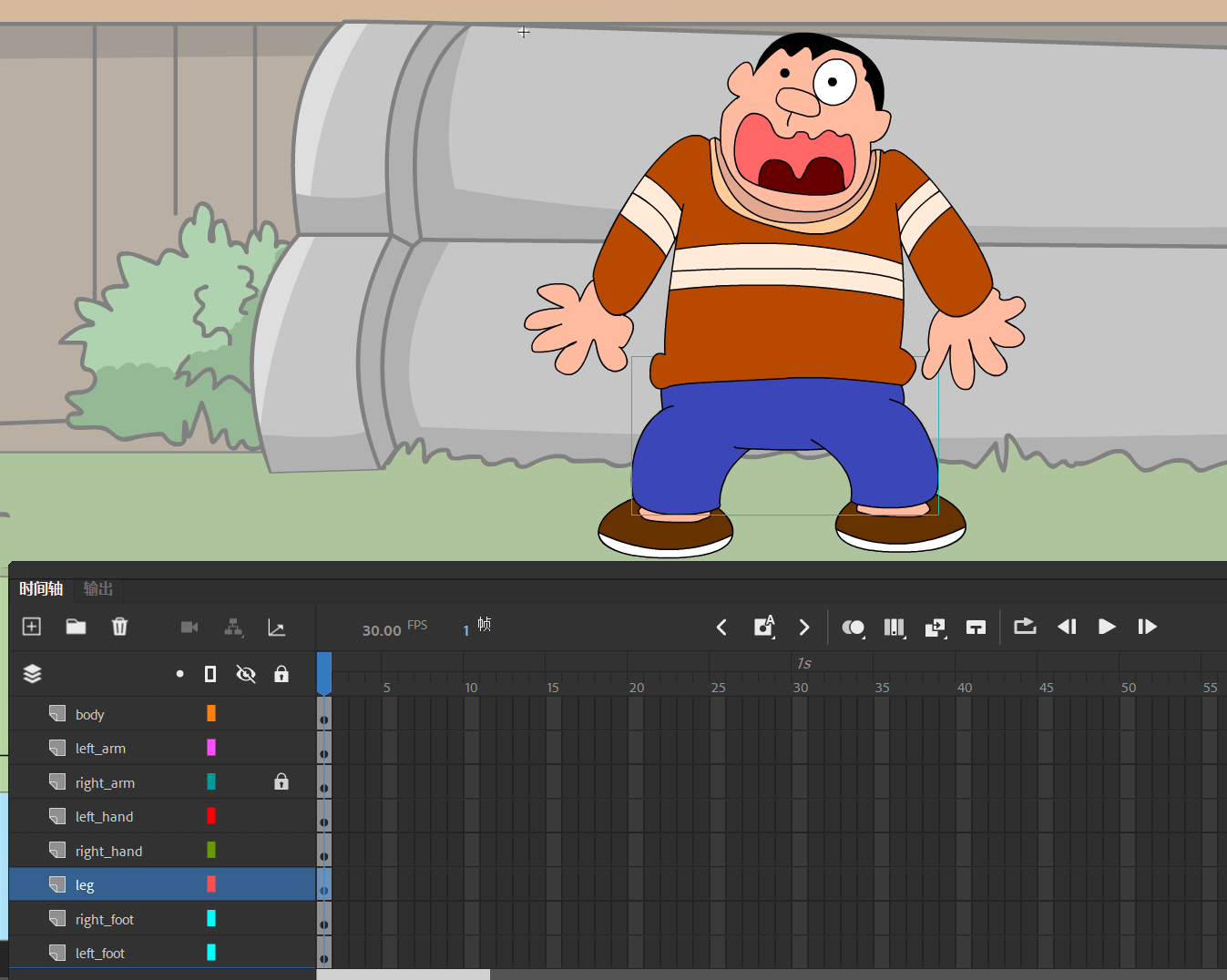Switch to the 输出 tab

pyautogui.click(x=98, y=588)
